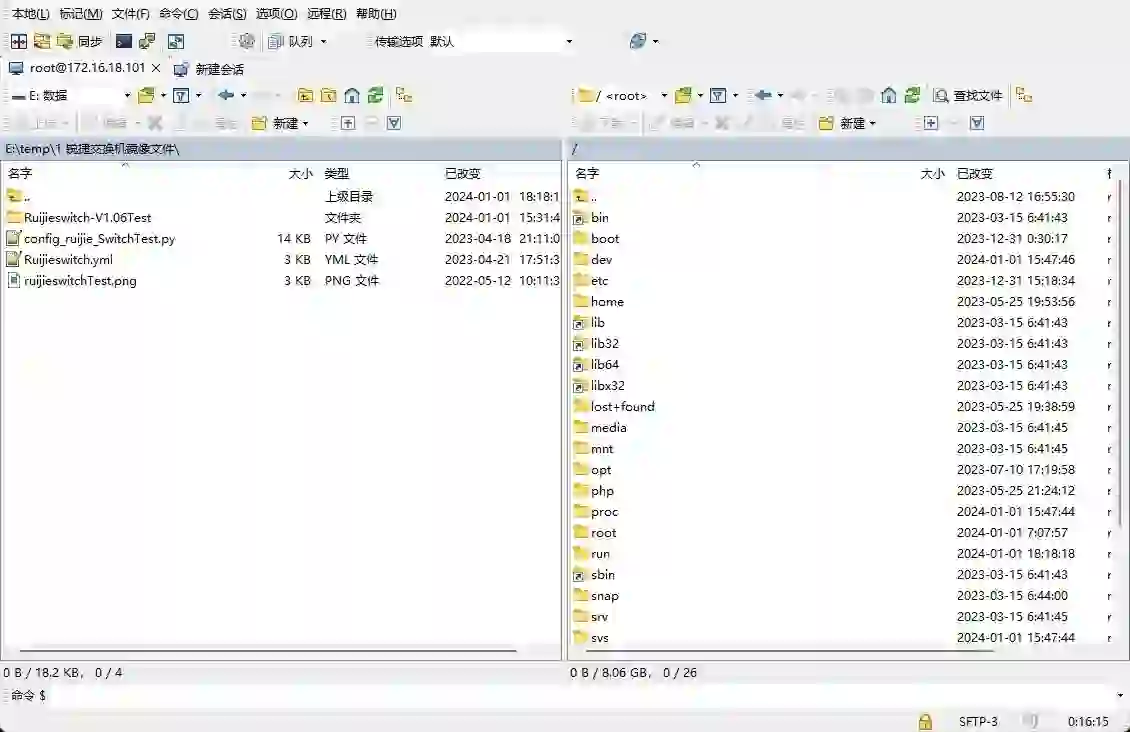Open the terminal console icon in toolbar
This screenshot has width=1130, height=732.
(124, 41)
